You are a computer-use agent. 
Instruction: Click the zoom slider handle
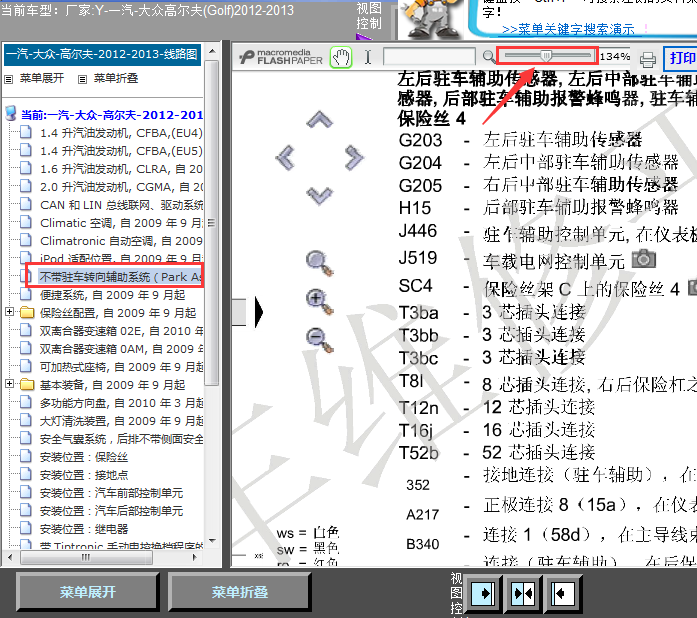pos(546,56)
